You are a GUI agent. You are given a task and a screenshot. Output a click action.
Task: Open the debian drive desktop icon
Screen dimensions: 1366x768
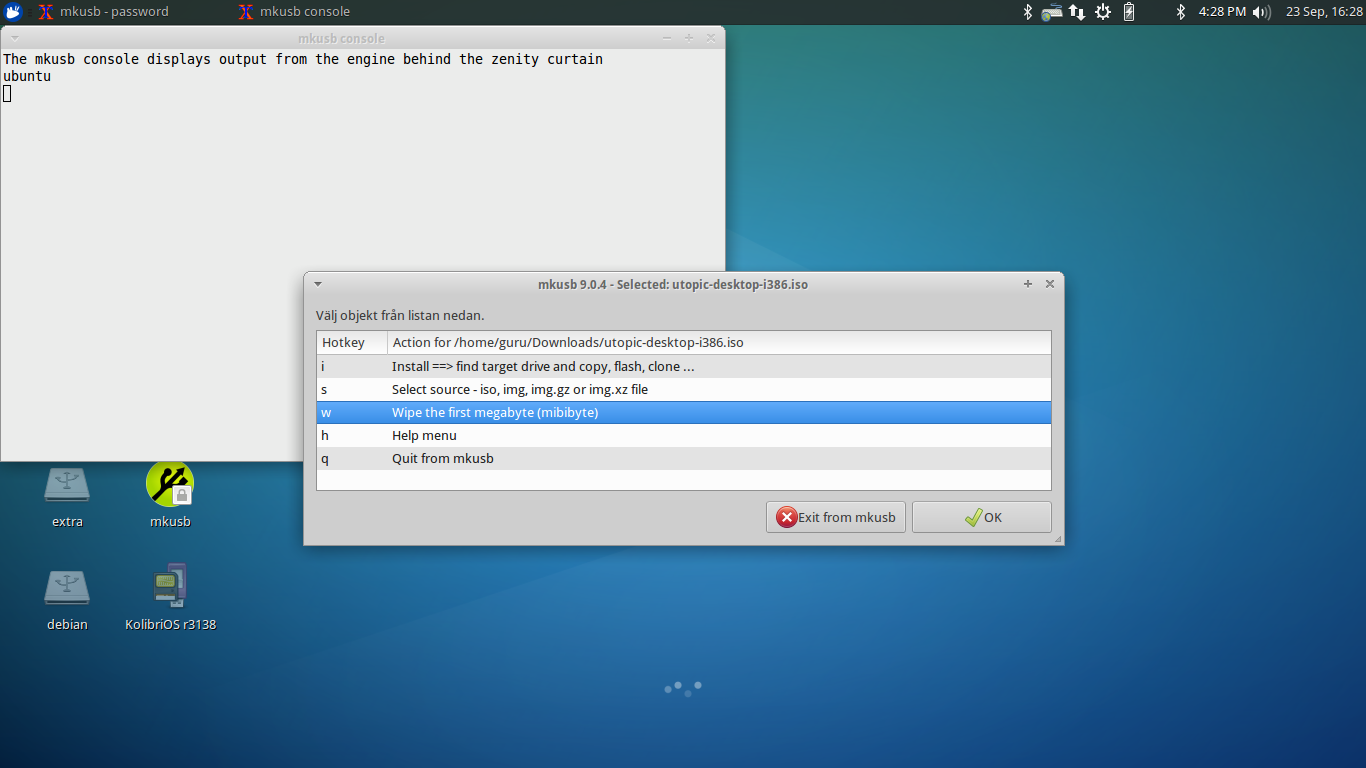click(x=67, y=598)
